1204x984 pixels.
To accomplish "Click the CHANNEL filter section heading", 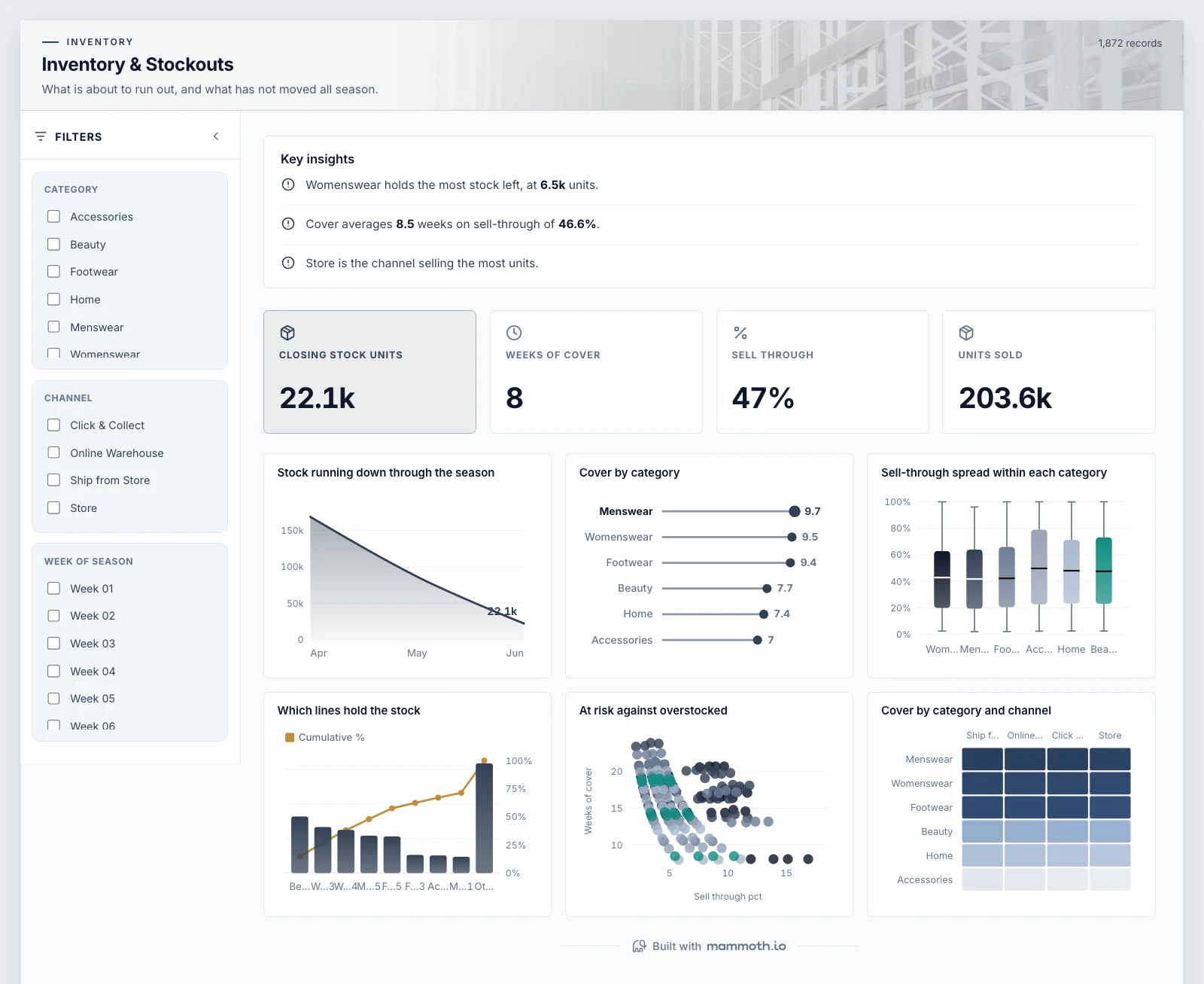I will (68, 398).
